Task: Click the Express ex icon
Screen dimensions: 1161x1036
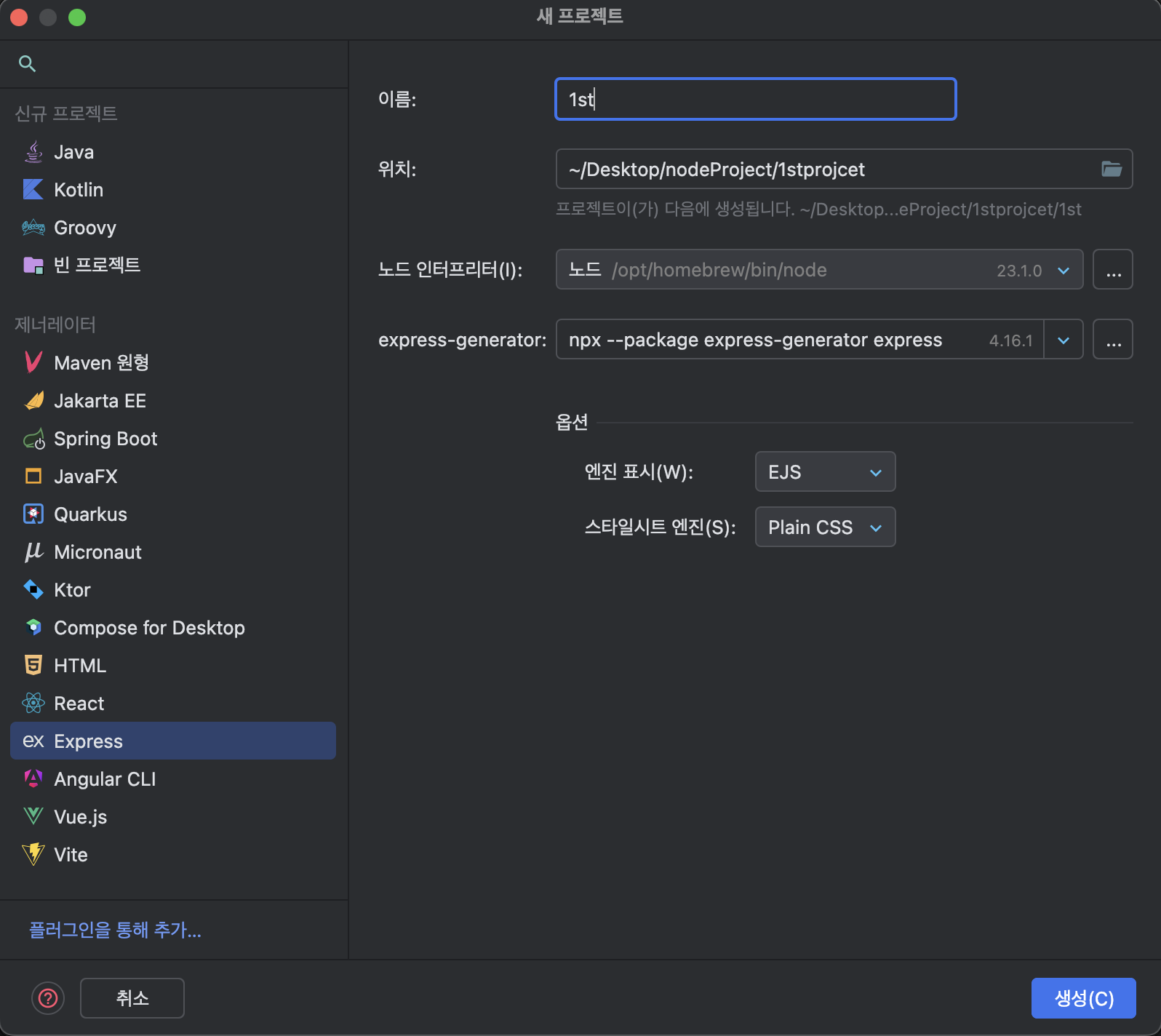Action: [33, 741]
